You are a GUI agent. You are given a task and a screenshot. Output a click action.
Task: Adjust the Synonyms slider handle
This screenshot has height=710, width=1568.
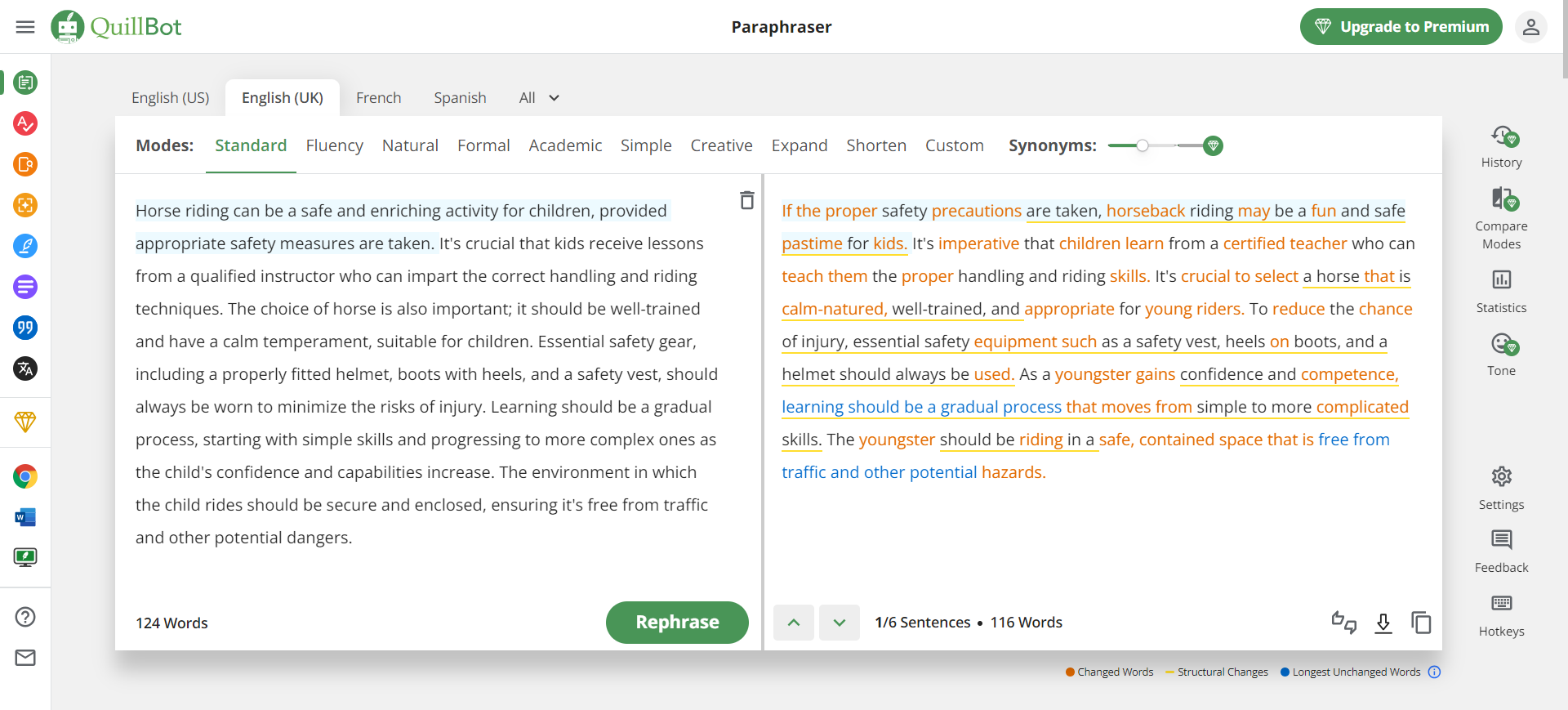pos(1143,145)
